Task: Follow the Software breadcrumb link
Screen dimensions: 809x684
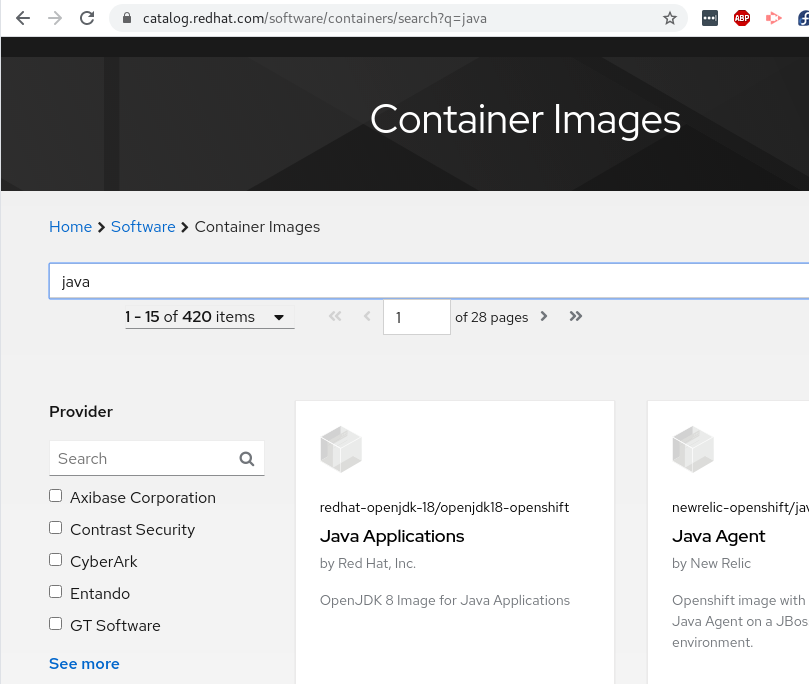Action: click(143, 227)
